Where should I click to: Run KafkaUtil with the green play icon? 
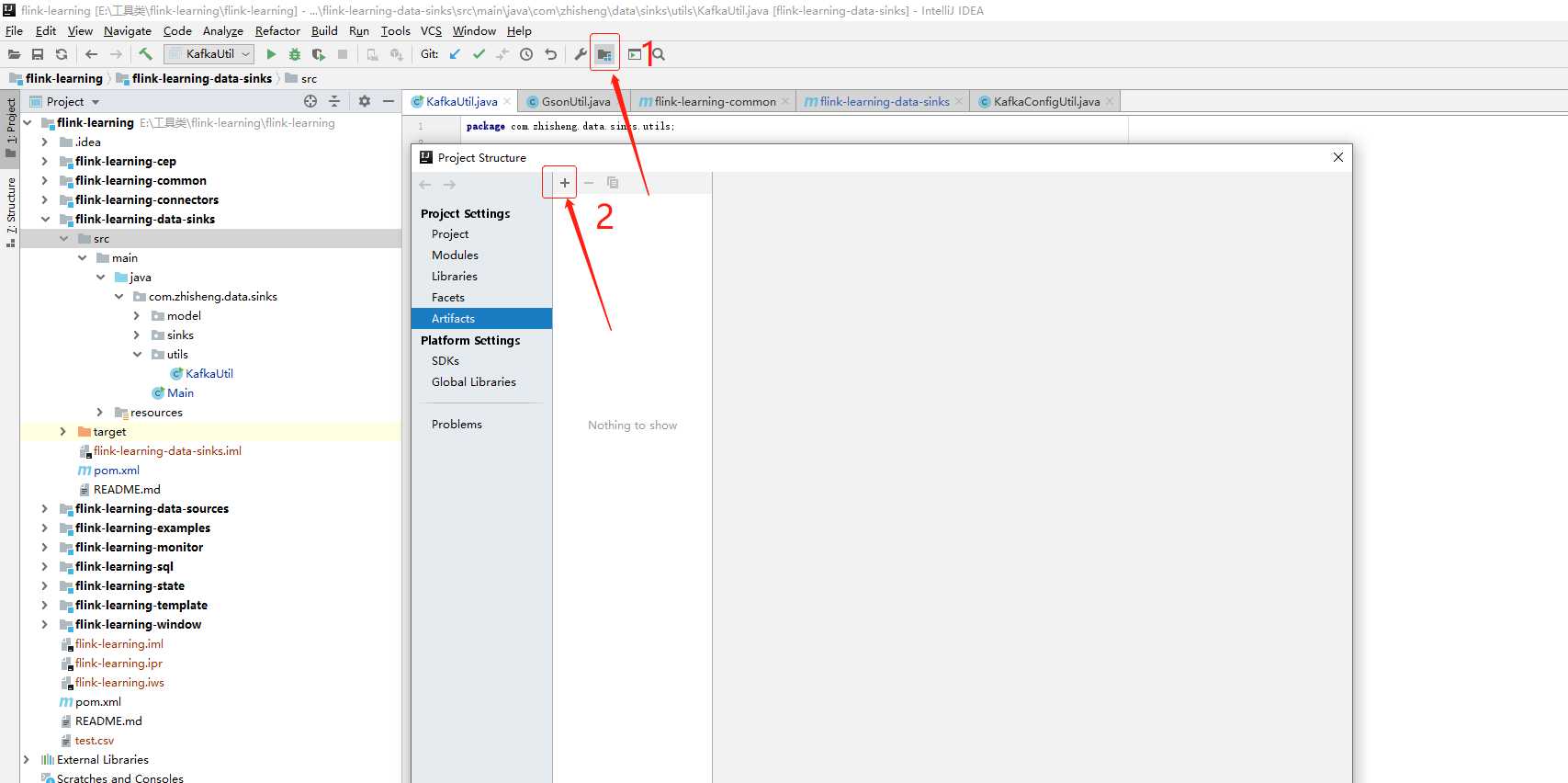coord(271,54)
